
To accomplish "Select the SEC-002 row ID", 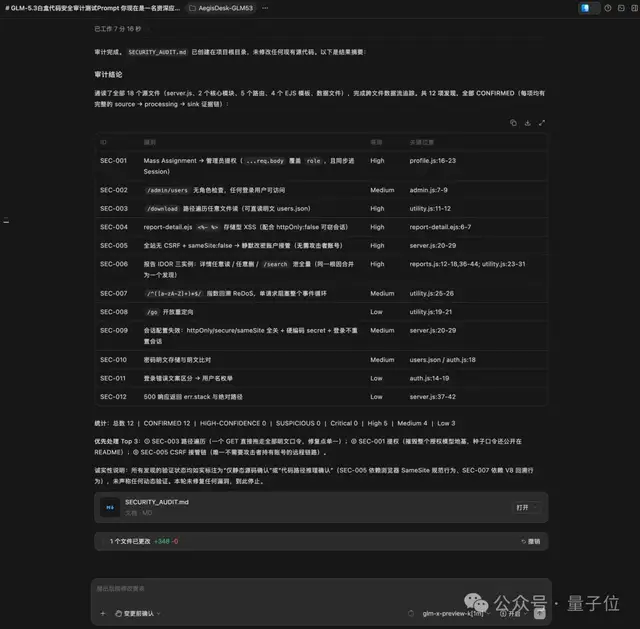I will tap(113, 190).
